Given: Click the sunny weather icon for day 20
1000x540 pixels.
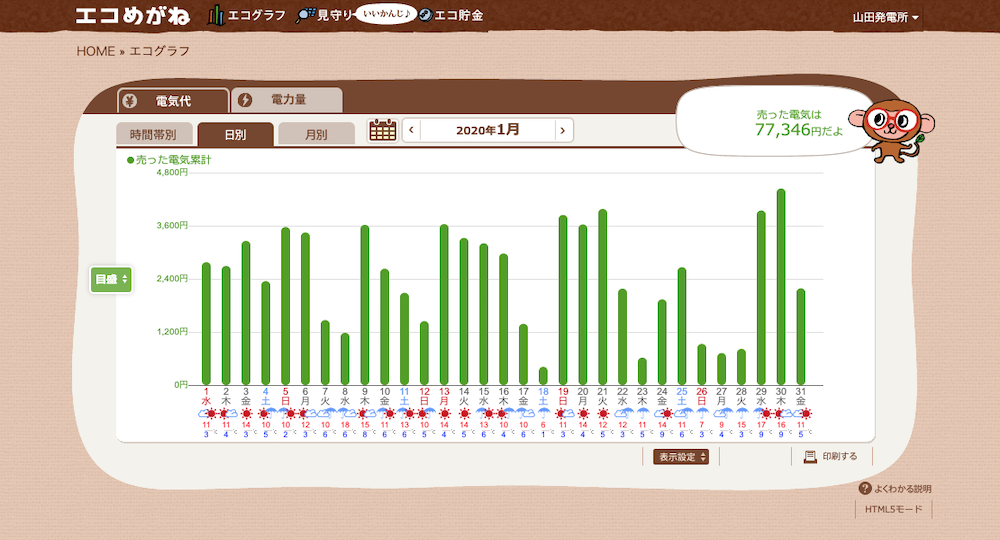Looking at the screenshot, I should tap(583, 414).
